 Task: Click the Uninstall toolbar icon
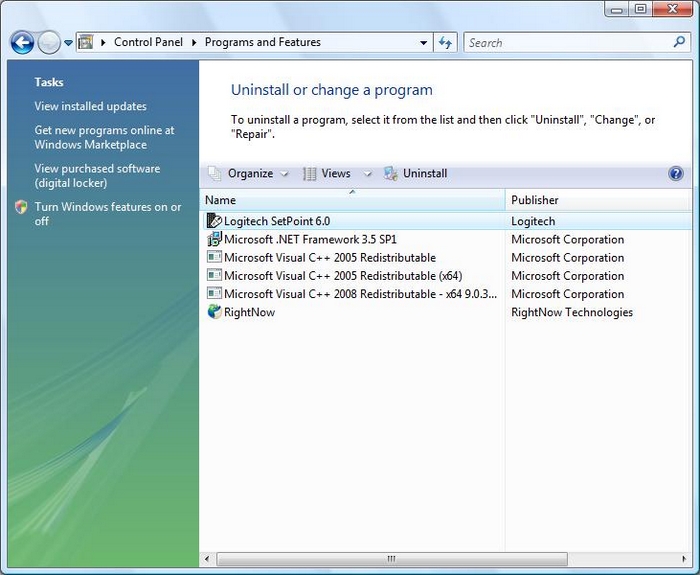pyautogui.click(x=391, y=174)
